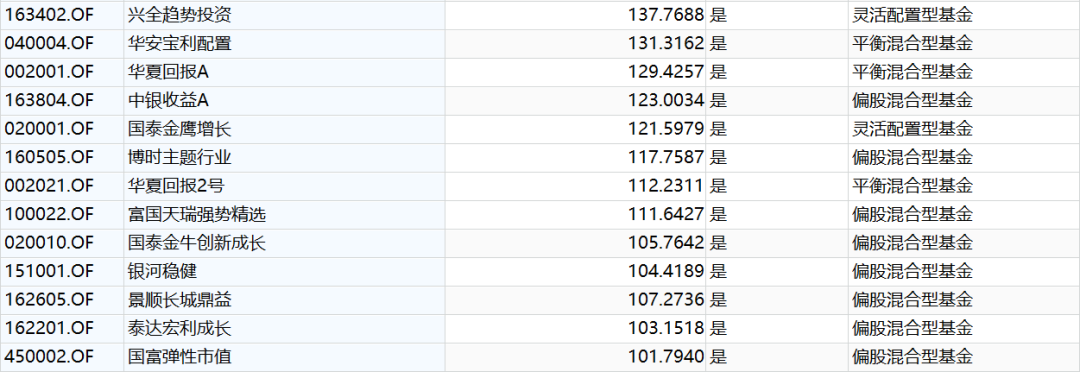
Task: Click 偏股混合型基金 in the 富国天瑞强势精选 row
Action: point(912,215)
